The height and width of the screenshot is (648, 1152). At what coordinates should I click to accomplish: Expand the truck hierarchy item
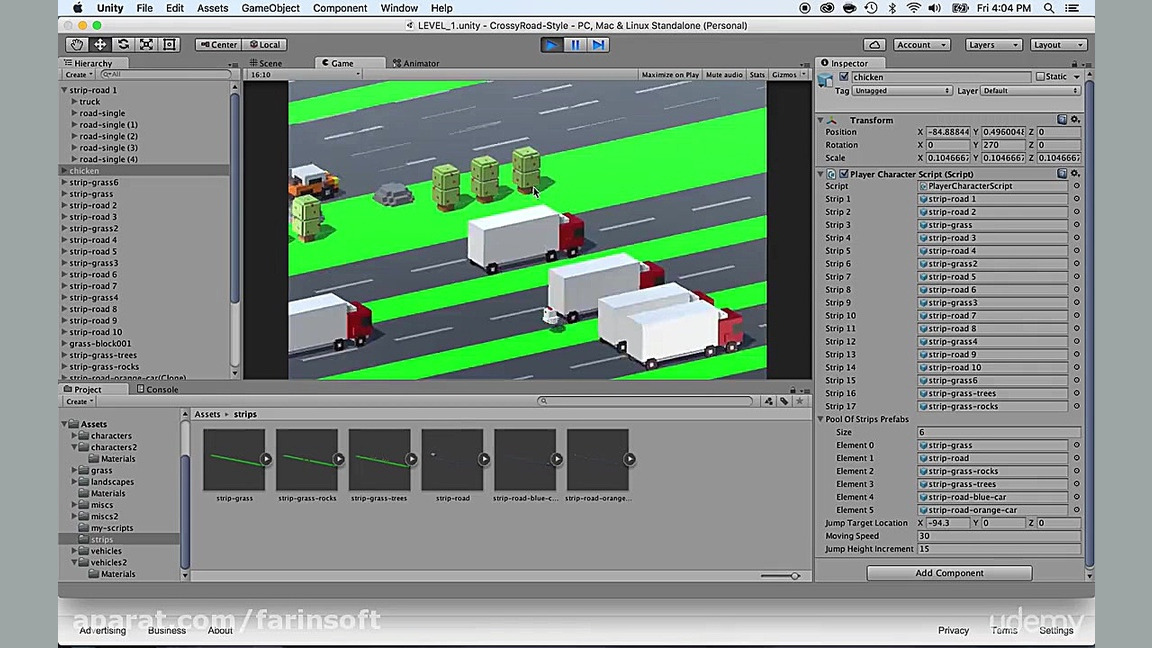74,102
